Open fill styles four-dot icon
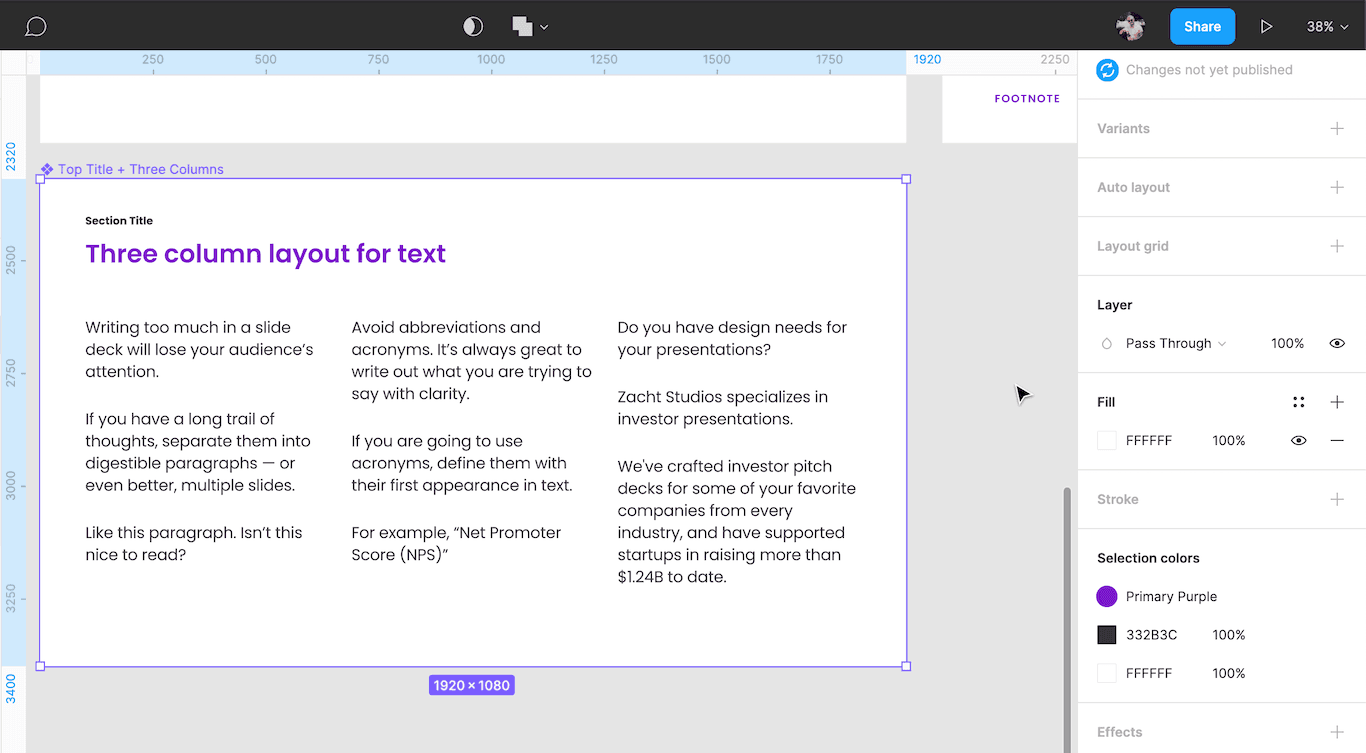Image resolution: width=1366 pixels, height=753 pixels. pos(1298,402)
